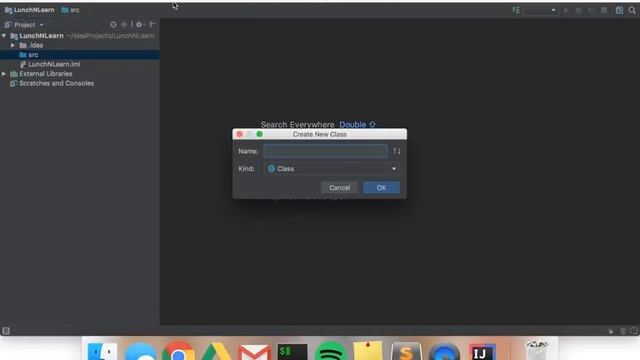Open the Project panel gear settings icon
This screenshot has width=640, height=360.
tap(139, 24)
